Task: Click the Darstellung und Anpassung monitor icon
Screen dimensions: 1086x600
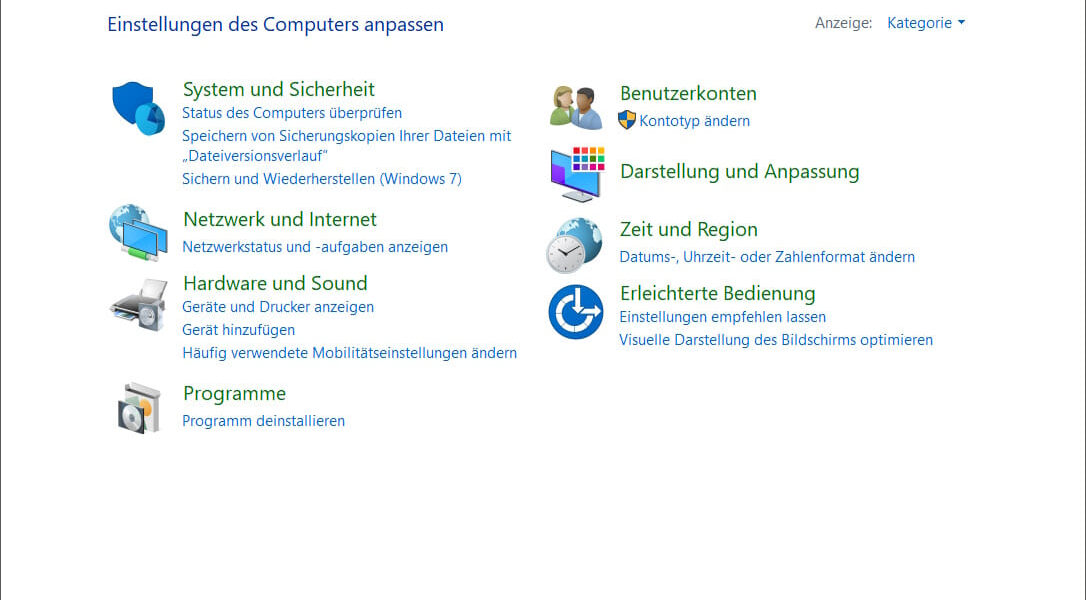Action: pos(577,173)
